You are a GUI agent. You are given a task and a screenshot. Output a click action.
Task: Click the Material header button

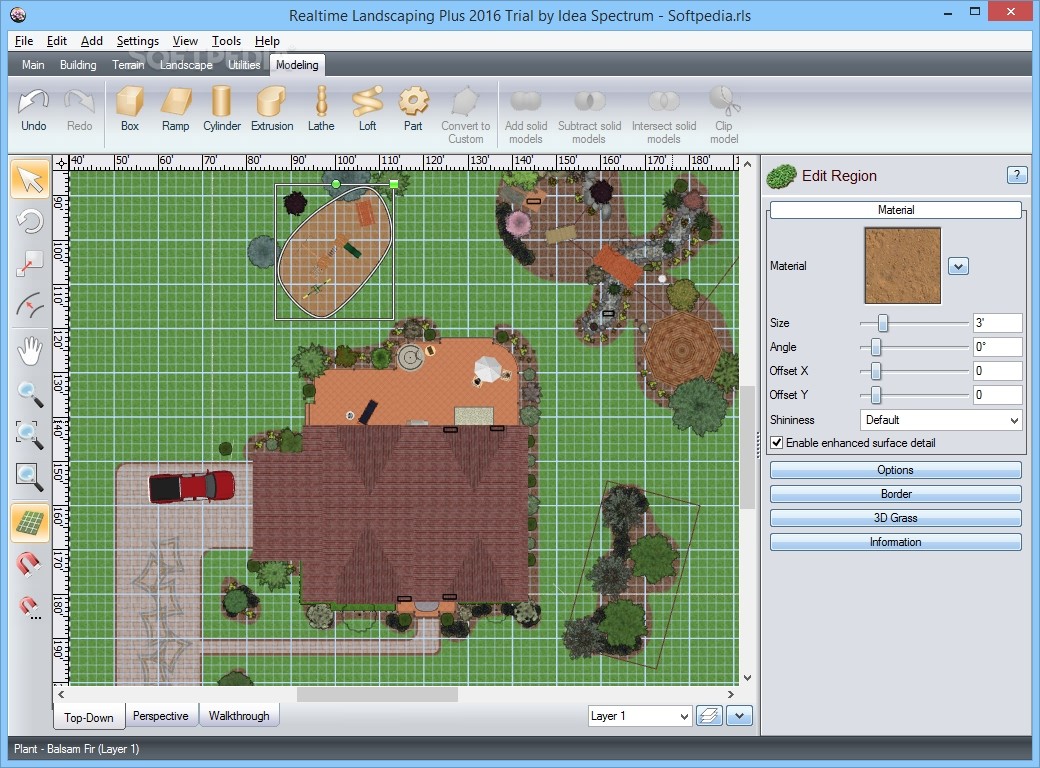(895, 210)
